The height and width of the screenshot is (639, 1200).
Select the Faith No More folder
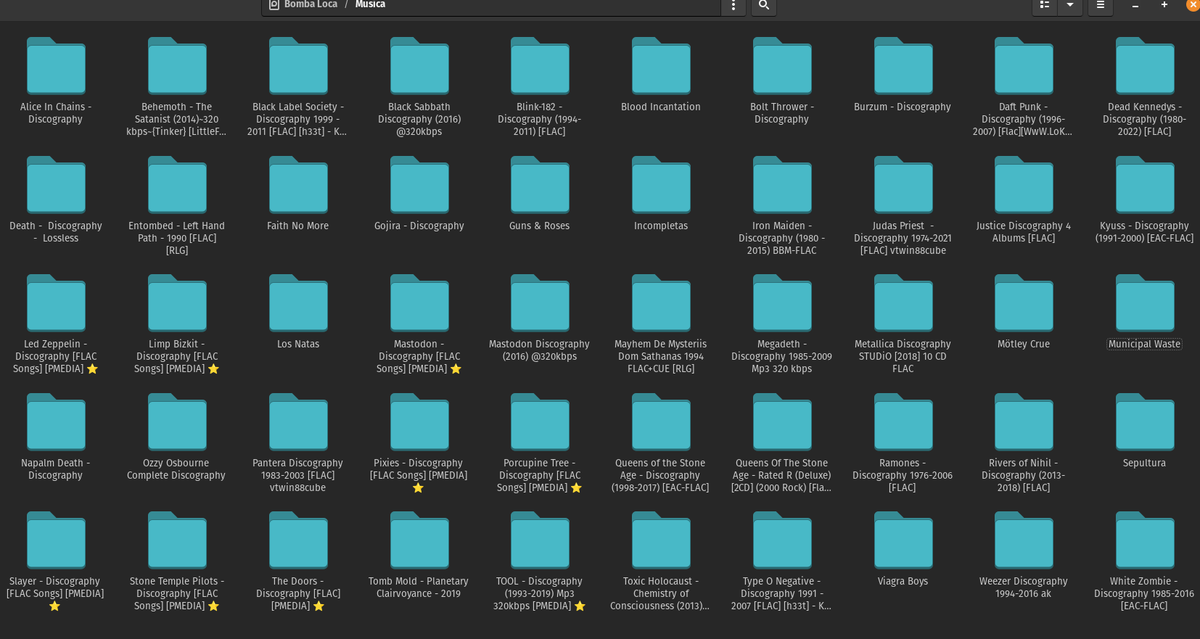298,184
